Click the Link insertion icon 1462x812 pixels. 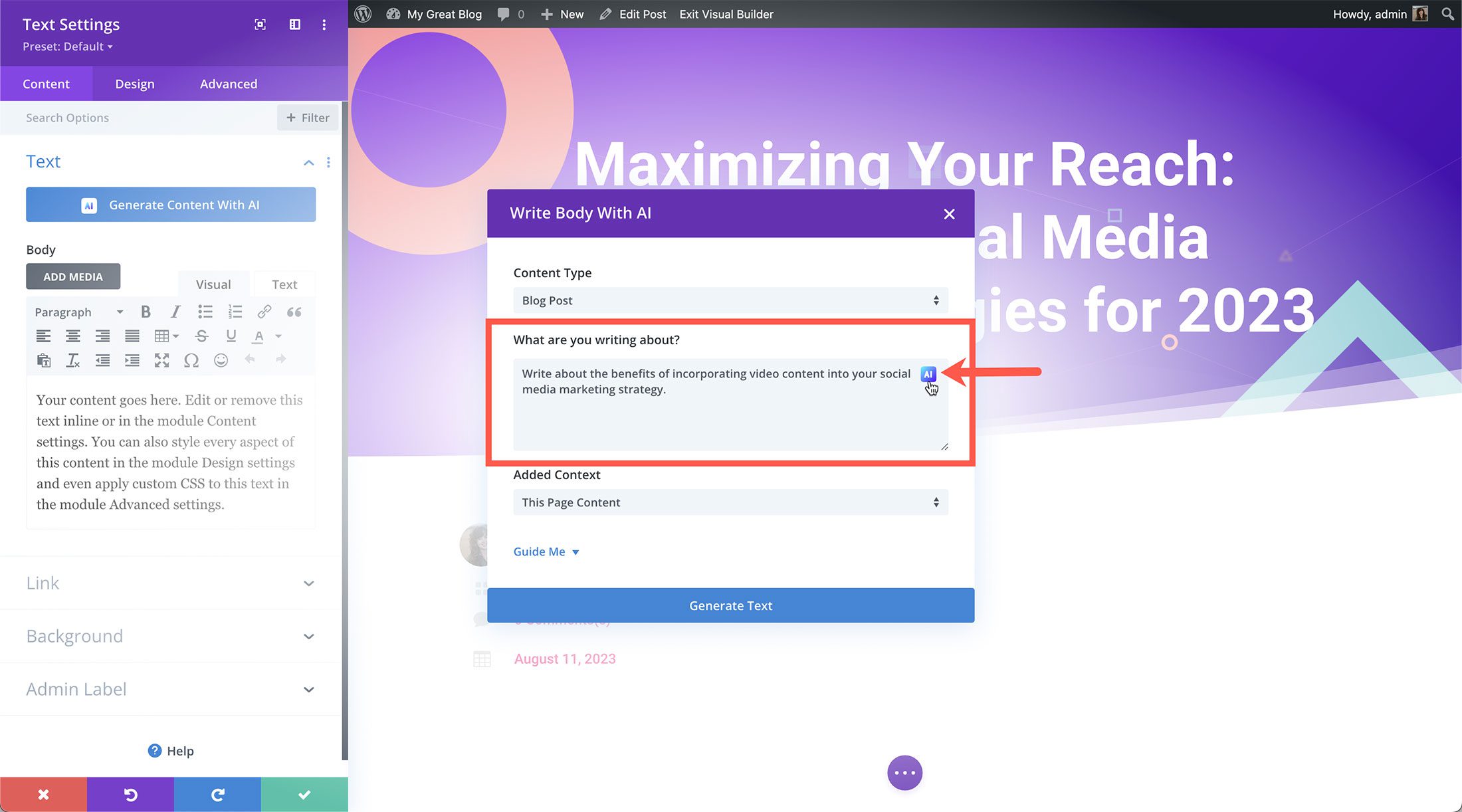tap(264, 311)
